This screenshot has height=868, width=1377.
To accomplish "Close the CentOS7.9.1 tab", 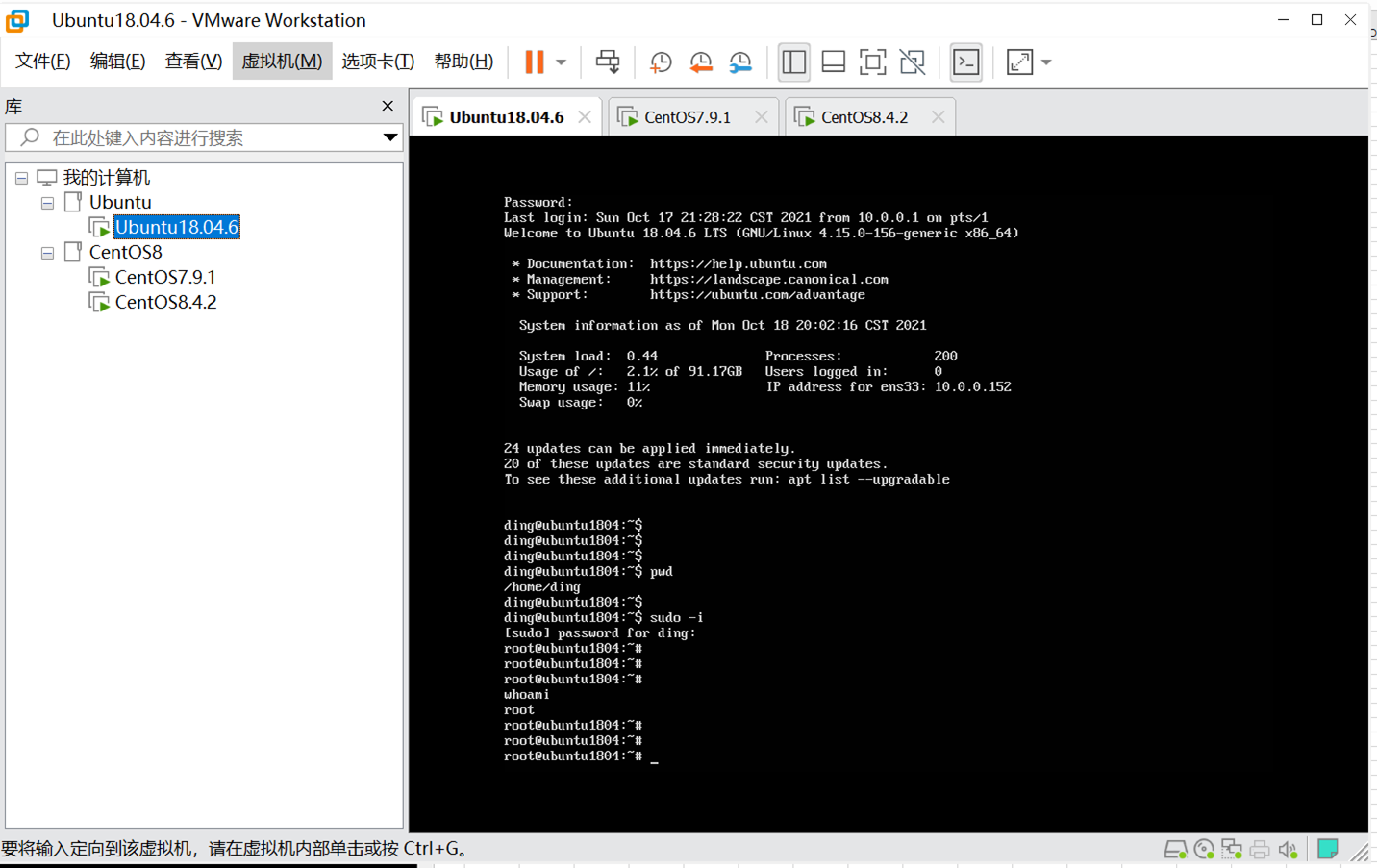I will pyautogui.click(x=762, y=117).
